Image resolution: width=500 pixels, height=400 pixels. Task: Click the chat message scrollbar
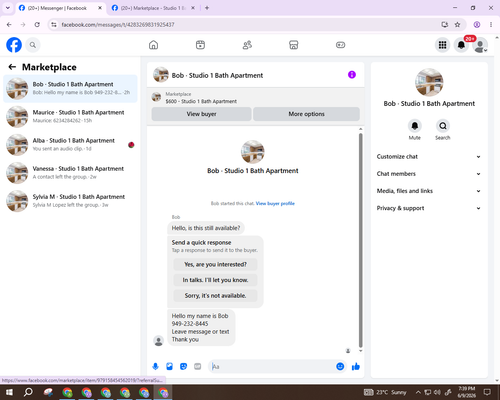click(x=360, y=240)
